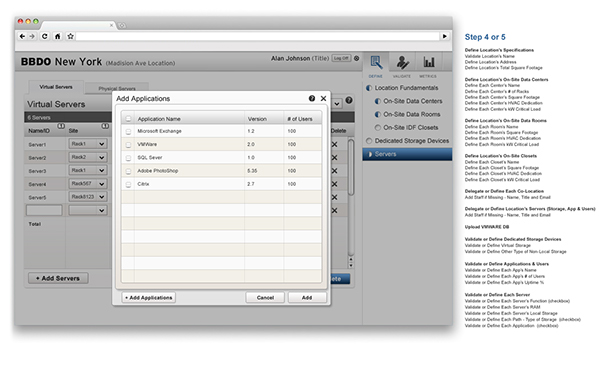Click the browser back arrow
Screen dimensions: 600x388
[x=22, y=36]
